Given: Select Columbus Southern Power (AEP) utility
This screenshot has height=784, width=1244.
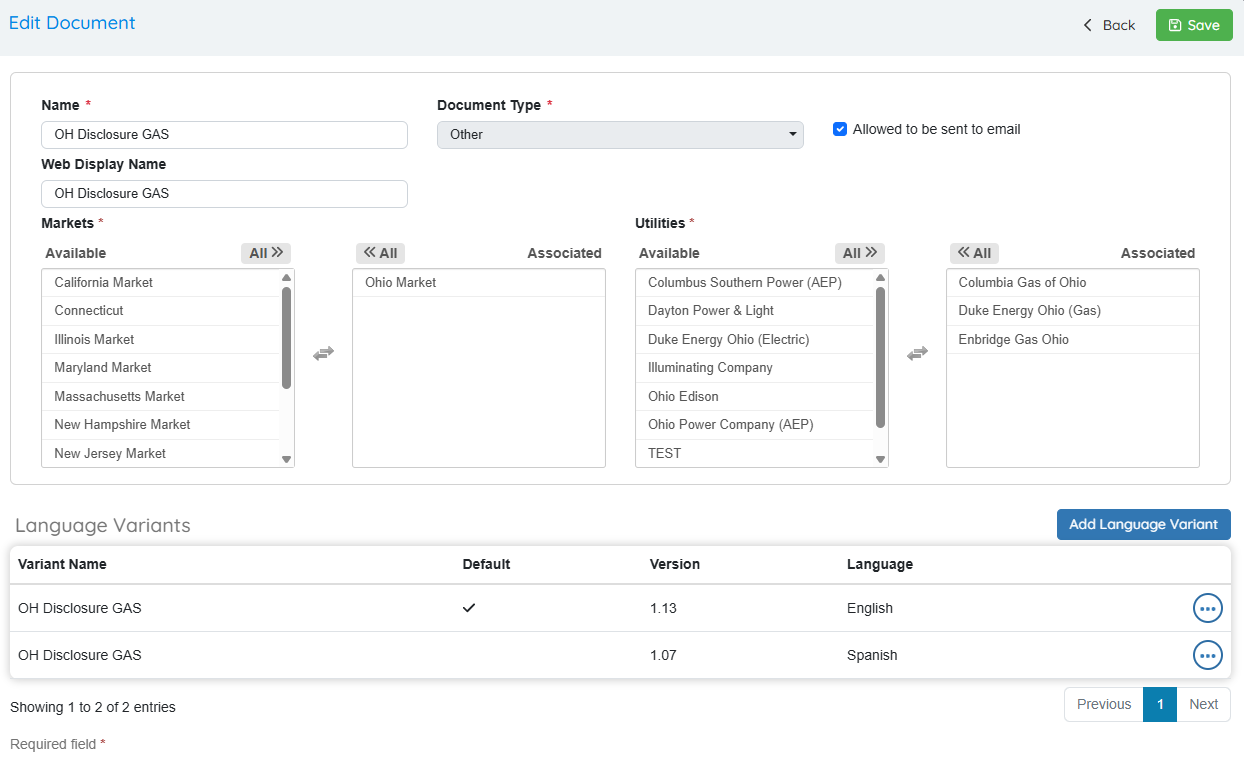Looking at the screenshot, I should pos(754,283).
